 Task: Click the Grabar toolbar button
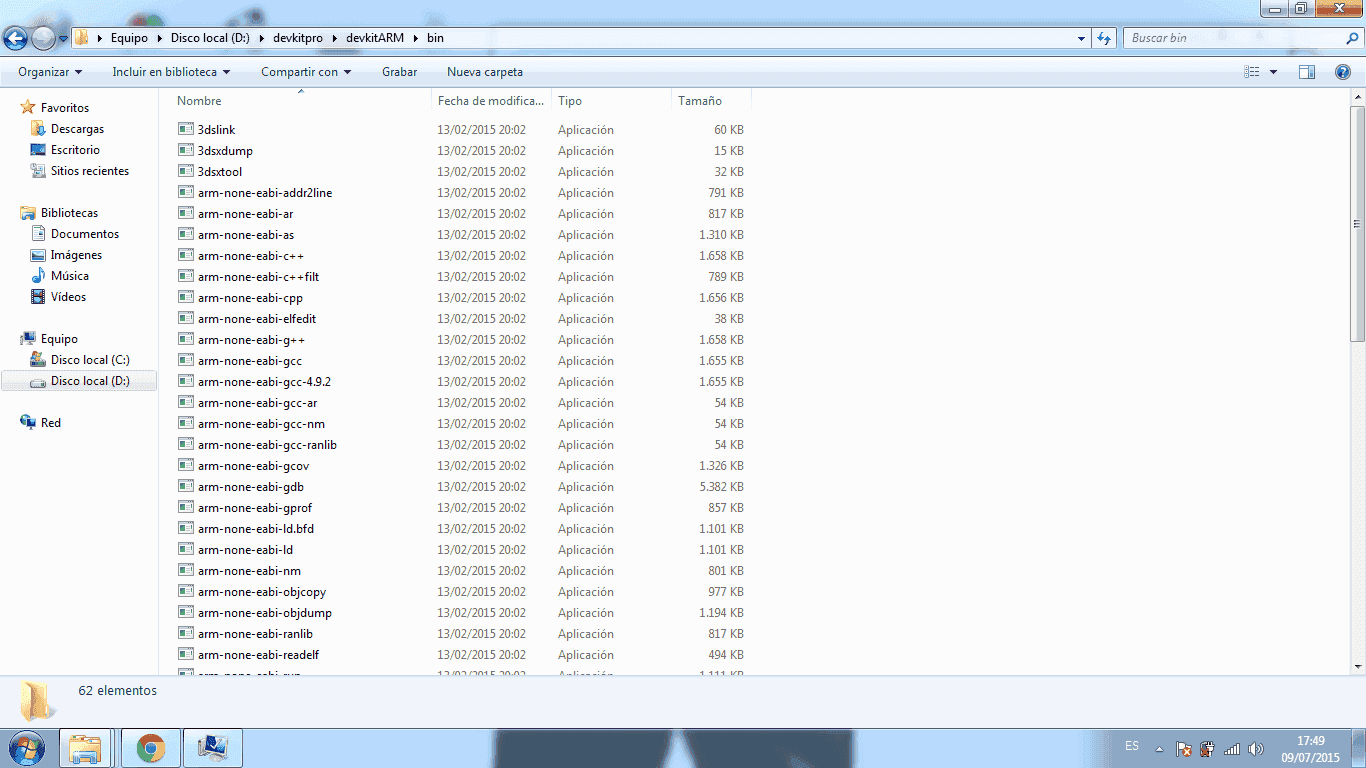coord(399,72)
